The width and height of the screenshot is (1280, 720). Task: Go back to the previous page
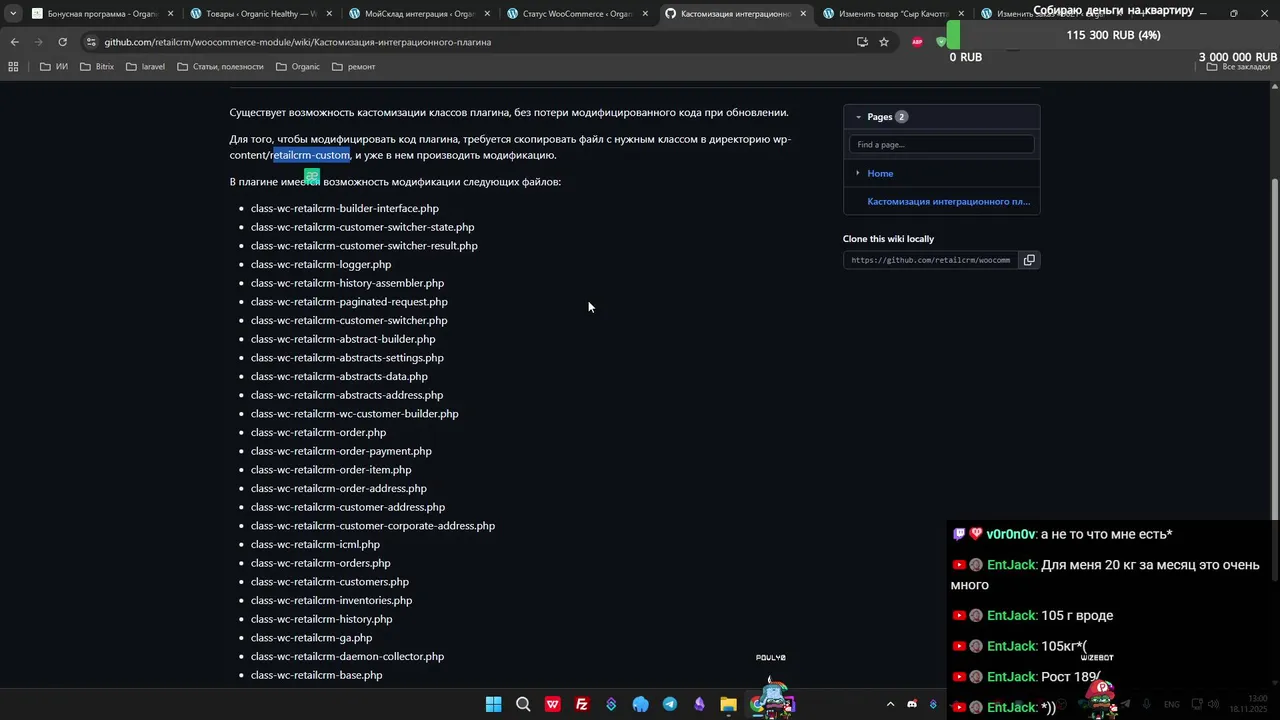coord(14,42)
